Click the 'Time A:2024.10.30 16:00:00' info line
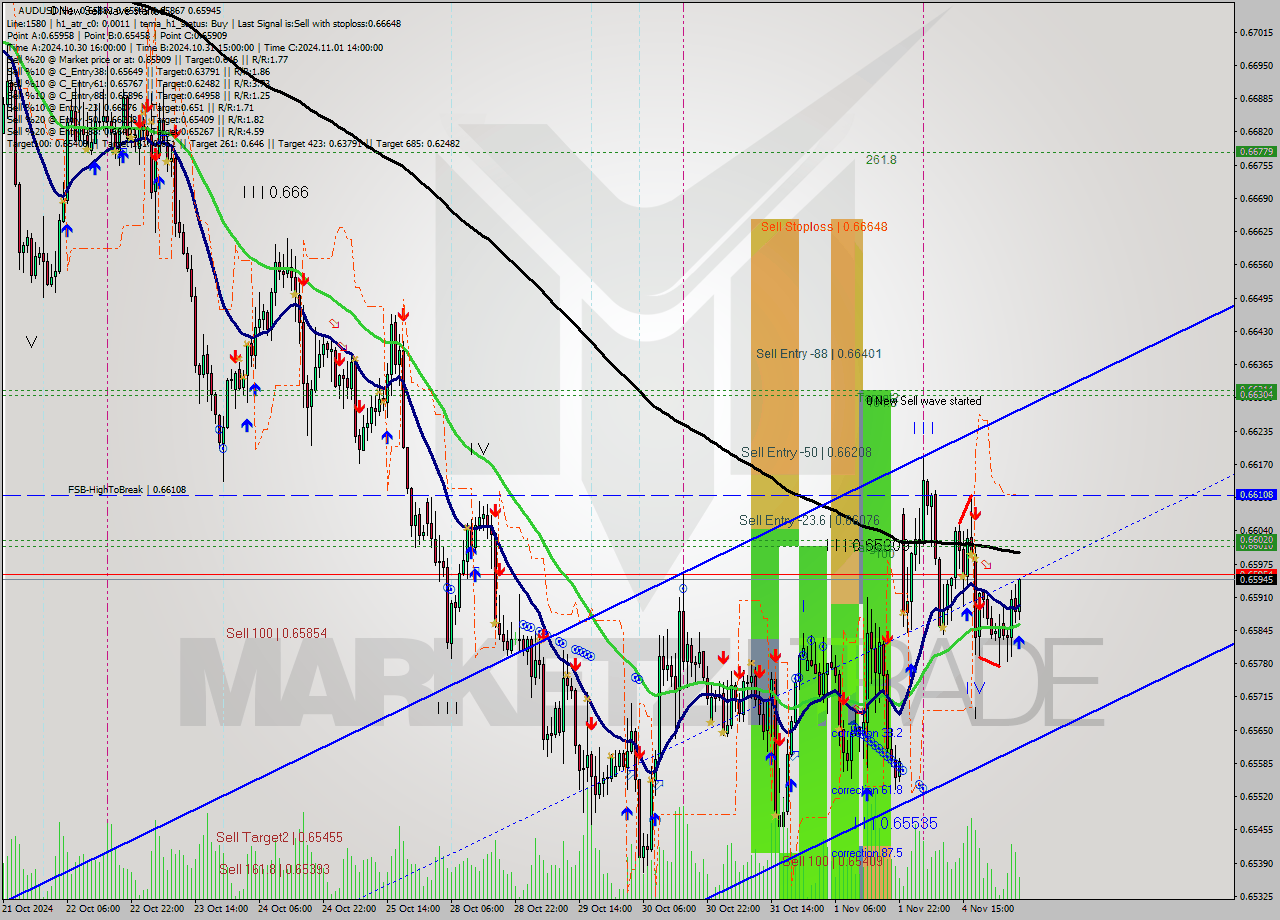1280x920 pixels. click(x=66, y=48)
